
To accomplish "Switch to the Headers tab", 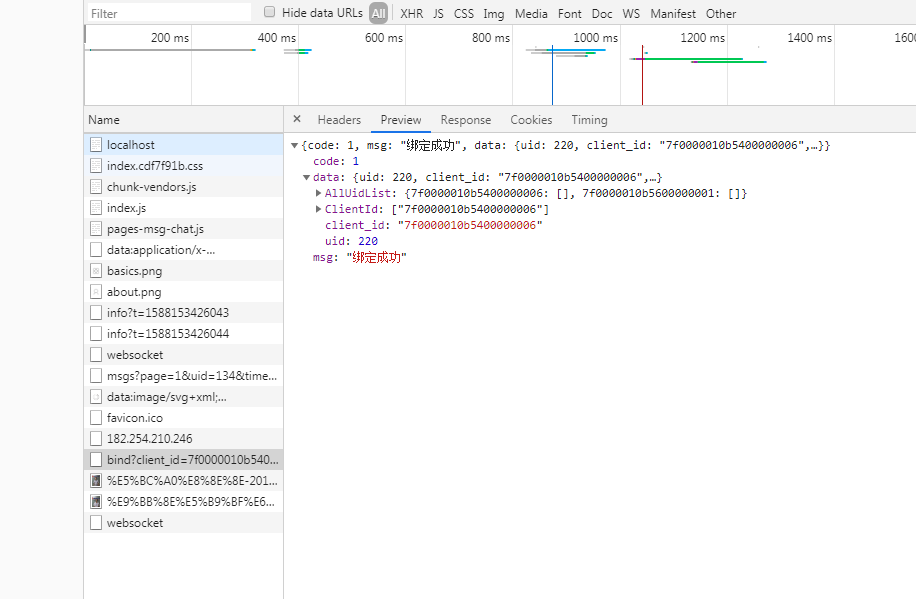I will point(339,120).
